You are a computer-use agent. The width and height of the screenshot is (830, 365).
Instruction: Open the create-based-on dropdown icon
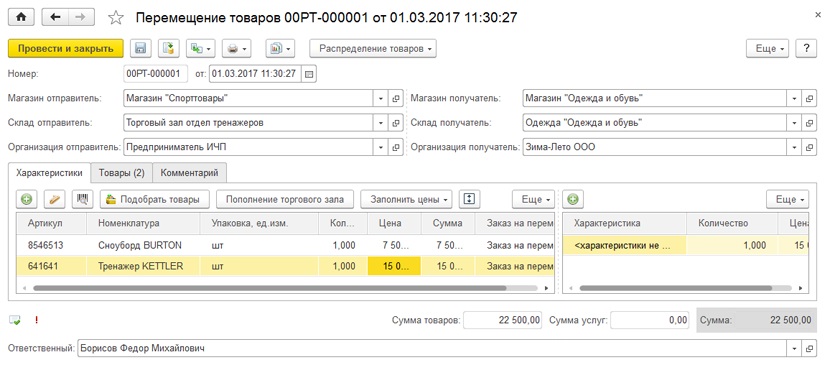coord(201,49)
